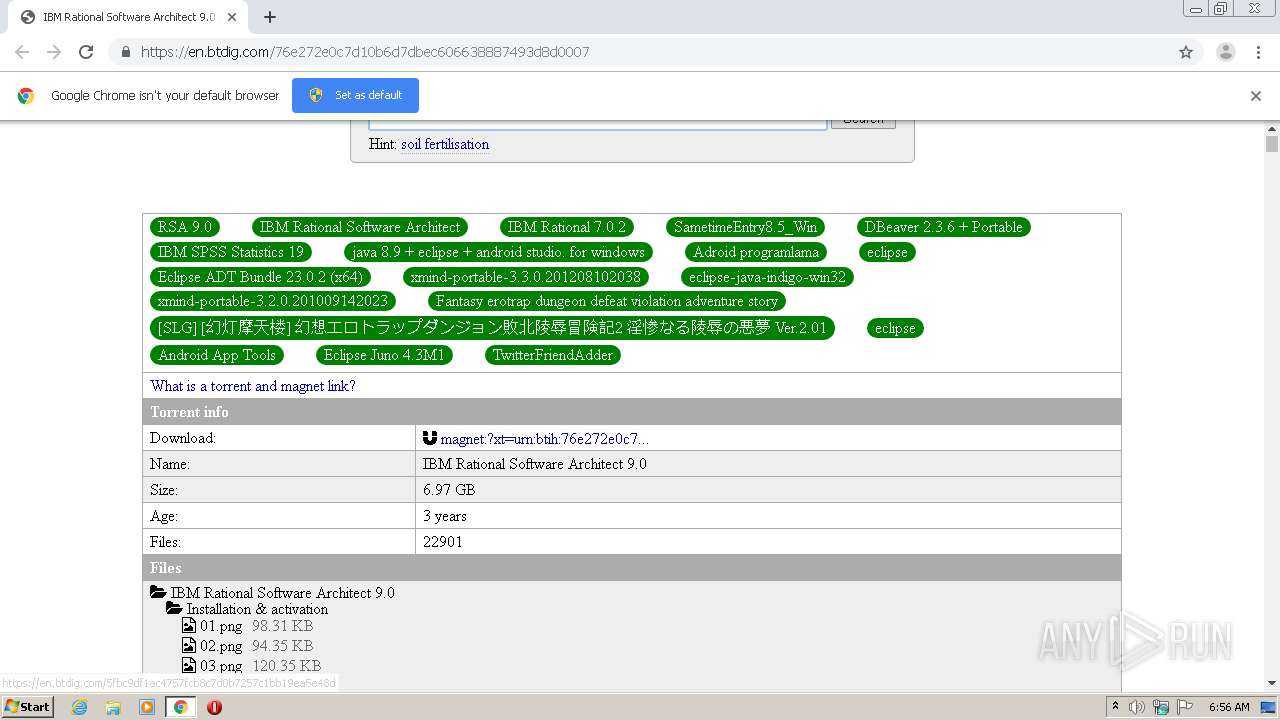Reload the page with the refresh icon
This screenshot has width=1280, height=720.
point(86,52)
